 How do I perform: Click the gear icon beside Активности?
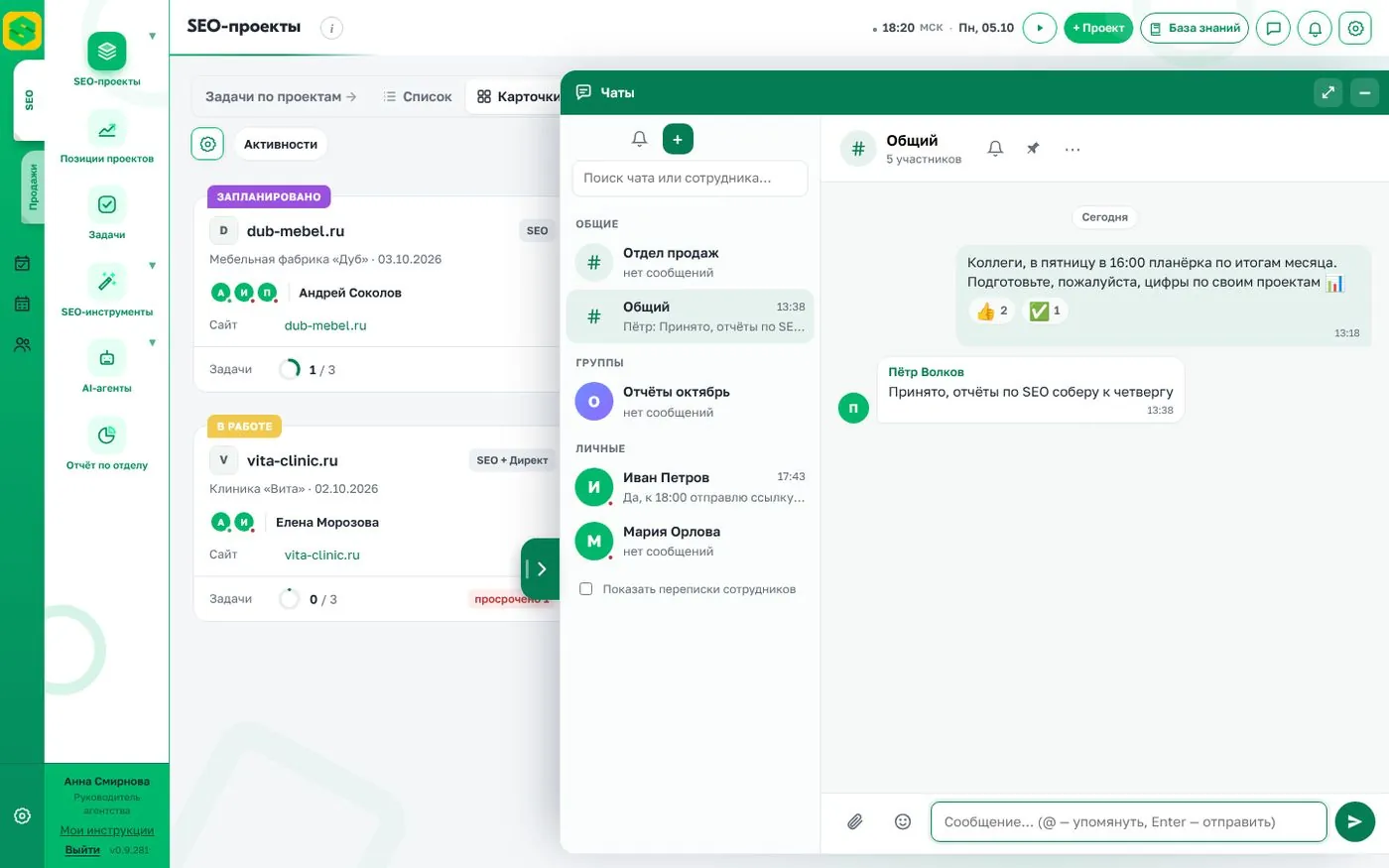(207, 144)
